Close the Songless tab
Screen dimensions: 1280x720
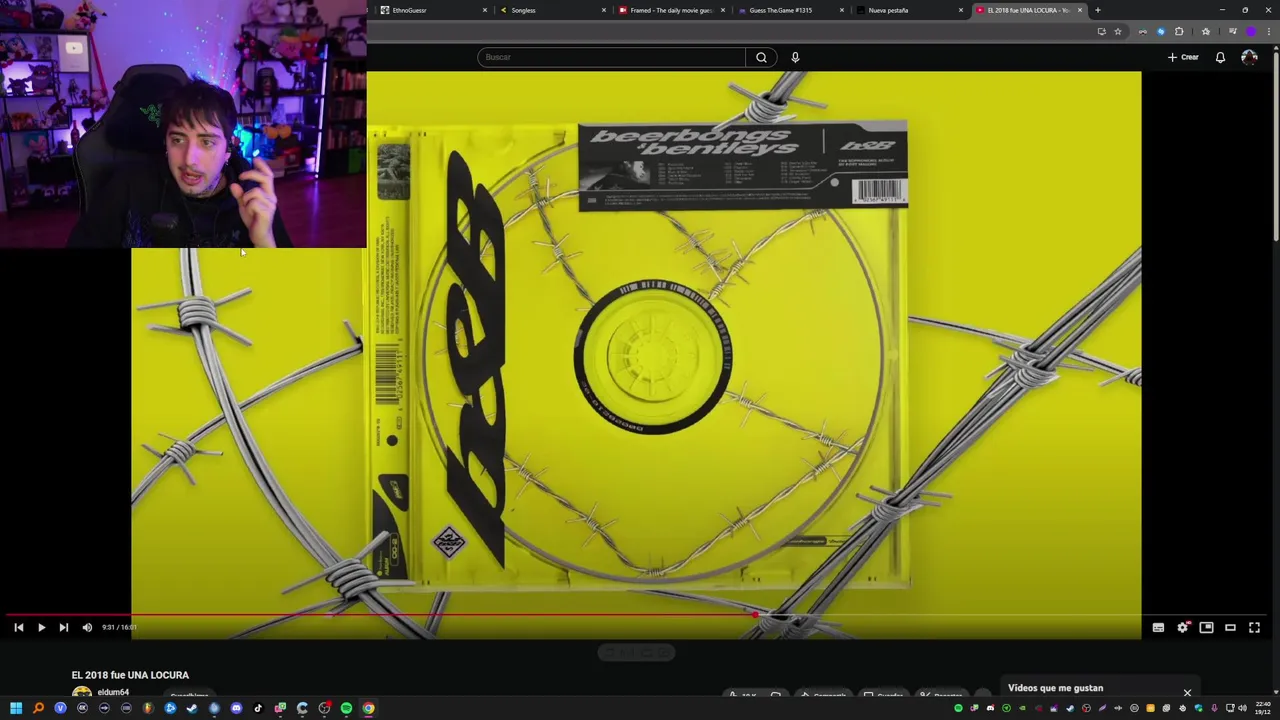pyautogui.click(x=604, y=10)
